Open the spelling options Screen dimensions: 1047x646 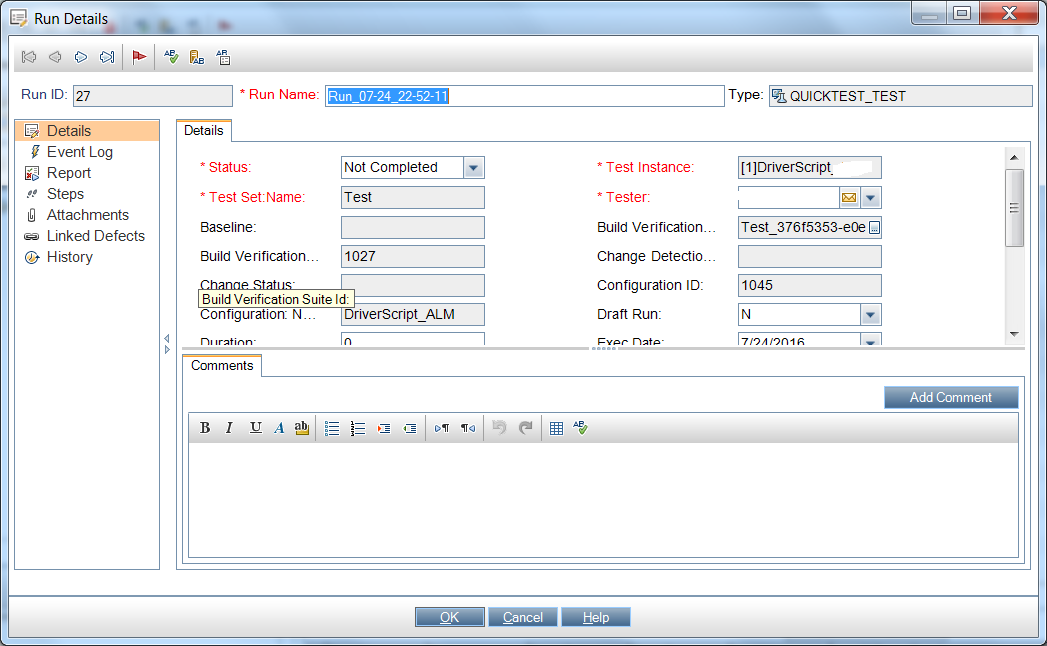[x=223, y=57]
